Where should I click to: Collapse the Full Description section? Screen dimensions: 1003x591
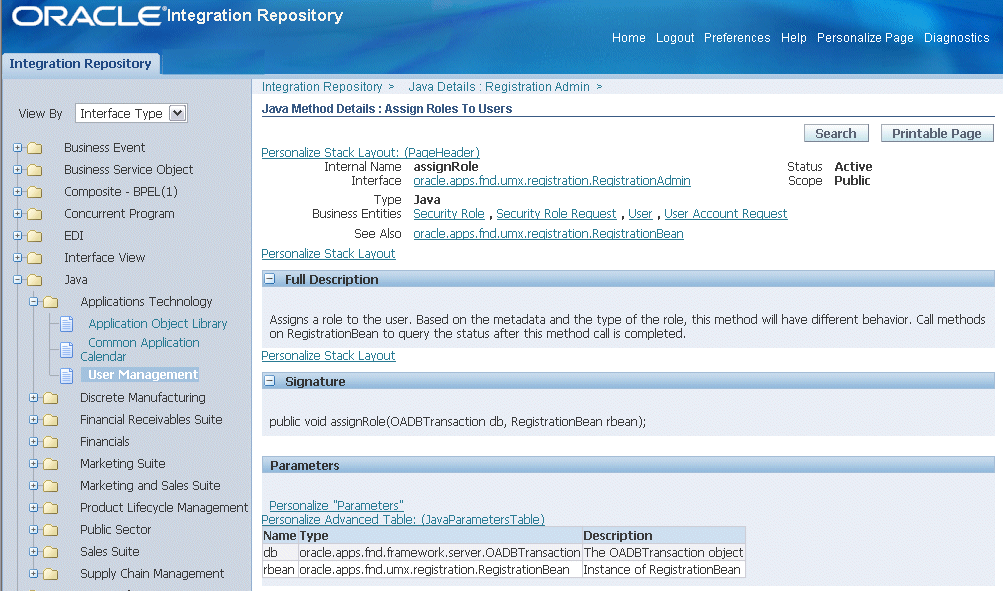point(270,279)
